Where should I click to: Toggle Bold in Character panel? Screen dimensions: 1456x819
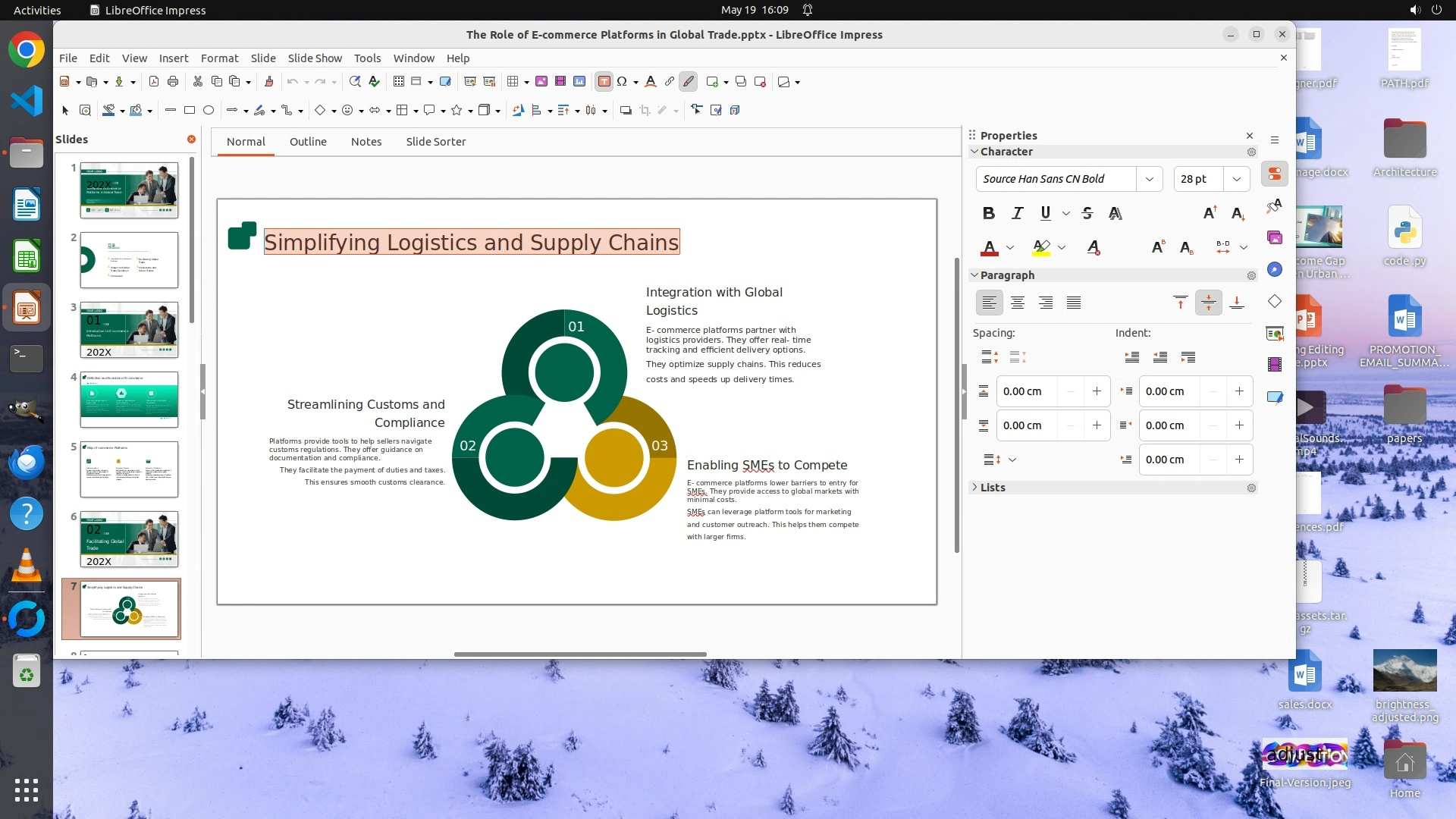pos(988,214)
